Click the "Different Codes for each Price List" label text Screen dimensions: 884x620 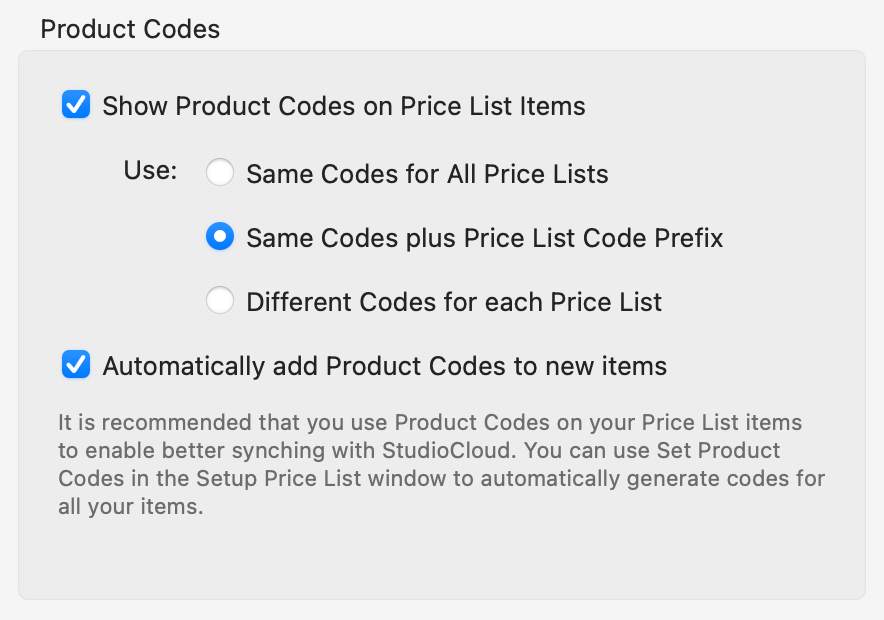(x=454, y=302)
